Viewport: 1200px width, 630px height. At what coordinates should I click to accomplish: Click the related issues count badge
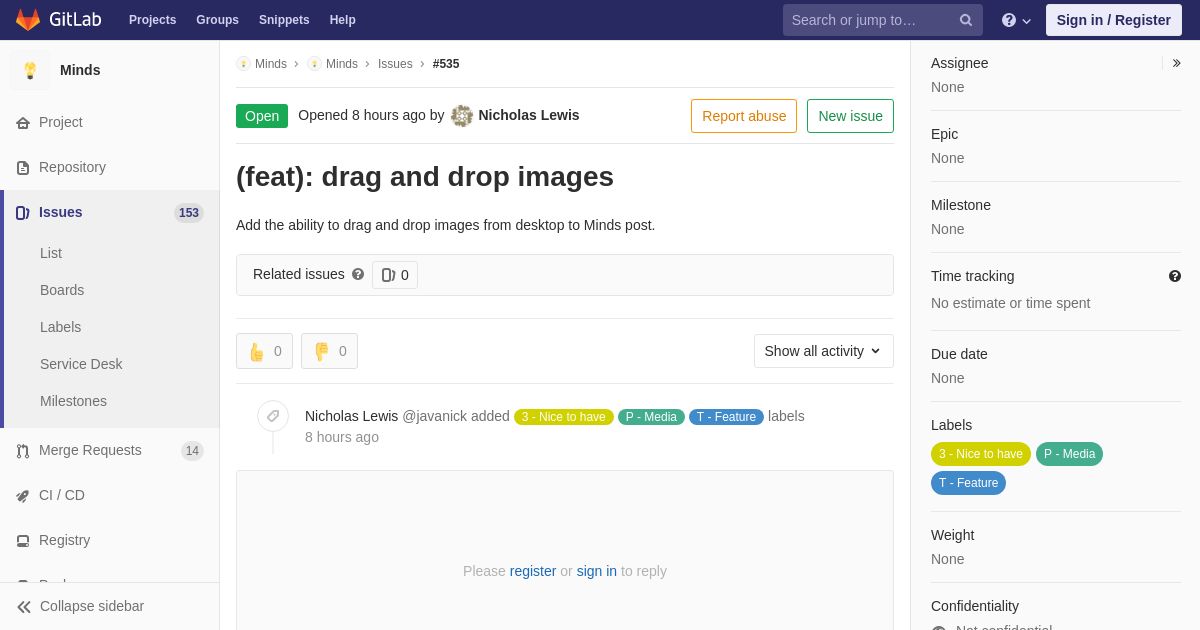(395, 275)
